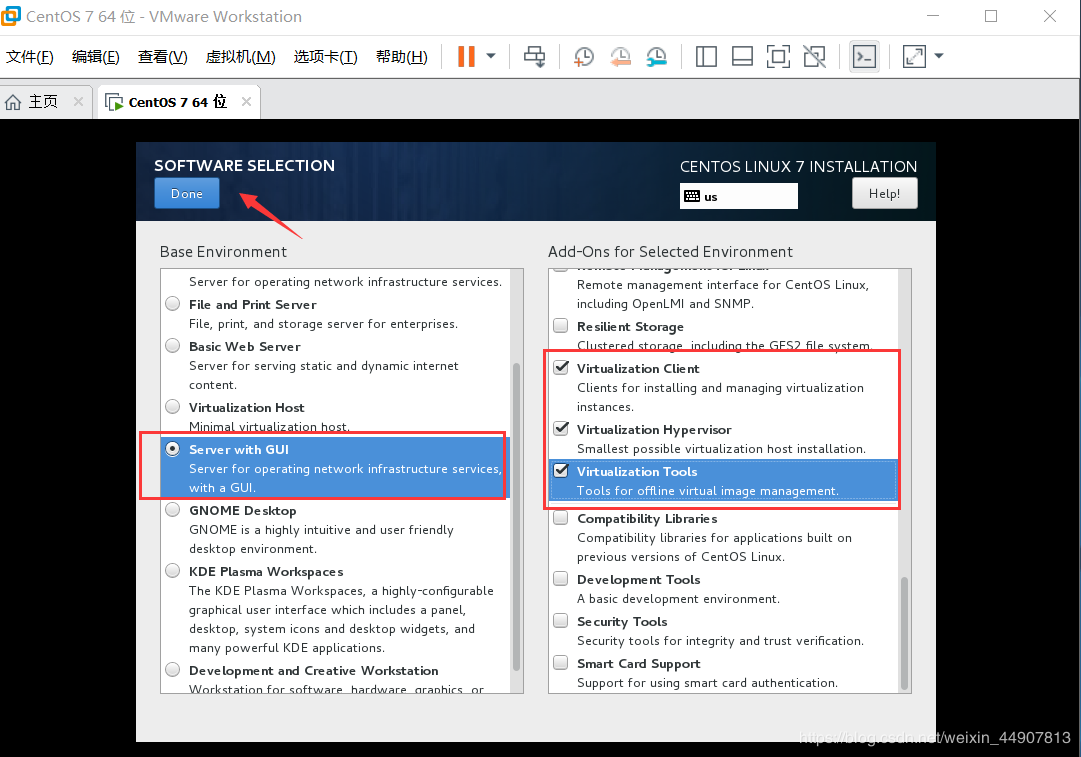
Task: Switch to Unity mode
Action: pos(814,57)
